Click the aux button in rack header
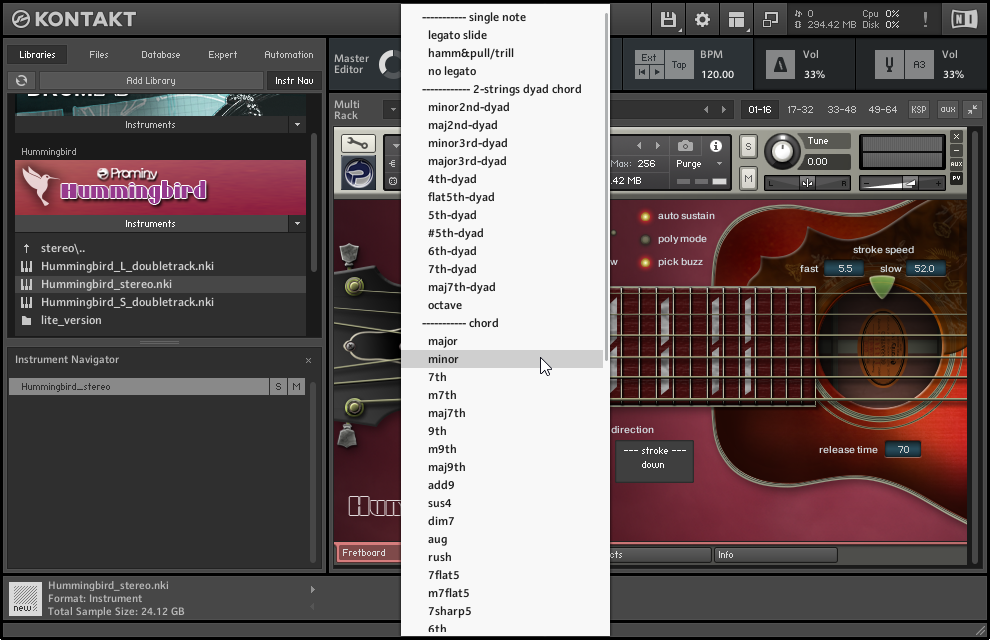990x640 pixels. (948, 110)
